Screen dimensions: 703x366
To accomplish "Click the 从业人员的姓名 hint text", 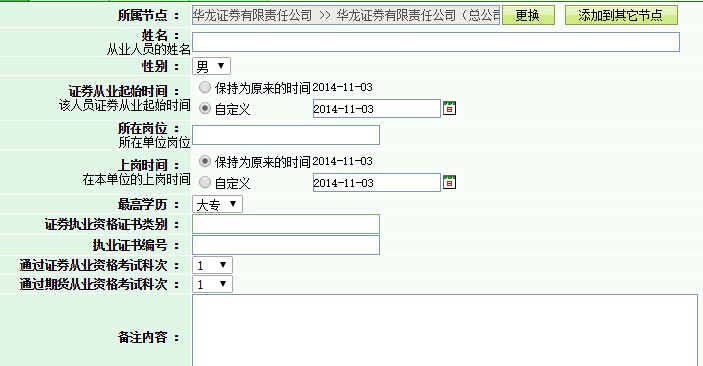I will point(148,49).
